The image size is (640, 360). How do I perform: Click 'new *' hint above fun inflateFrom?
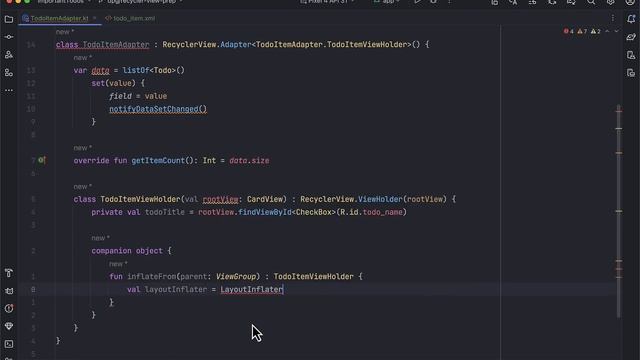(x=118, y=264)
